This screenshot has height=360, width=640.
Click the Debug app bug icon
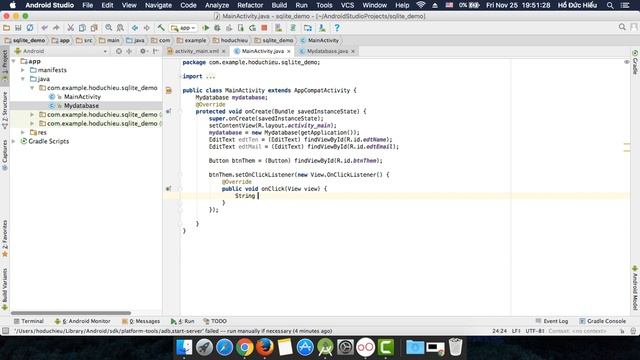point(217,28)
